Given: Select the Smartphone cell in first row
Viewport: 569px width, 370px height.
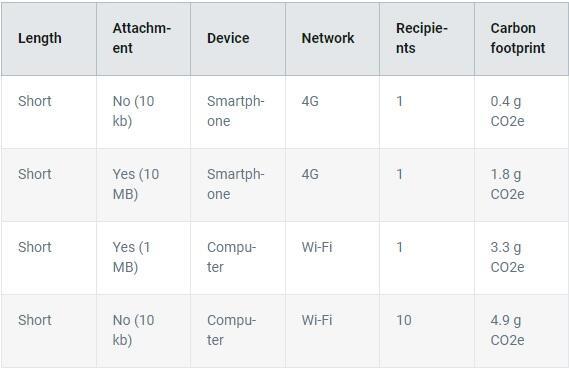Looking at the screenshot, I should tap(238, 112).
